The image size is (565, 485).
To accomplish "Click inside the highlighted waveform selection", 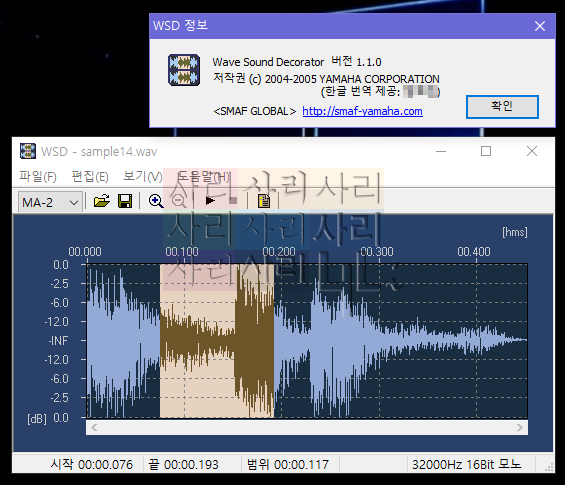I will coord(217,341).
